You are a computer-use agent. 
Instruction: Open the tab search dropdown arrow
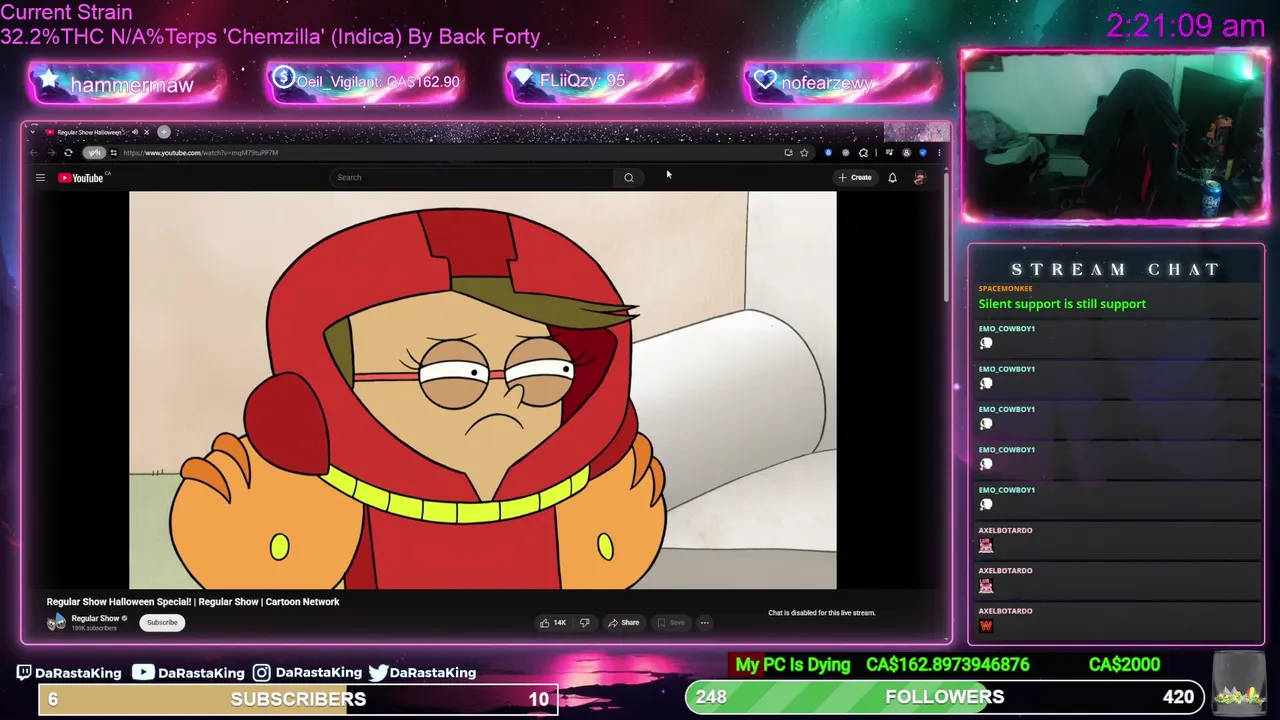(x=32, y=132)
